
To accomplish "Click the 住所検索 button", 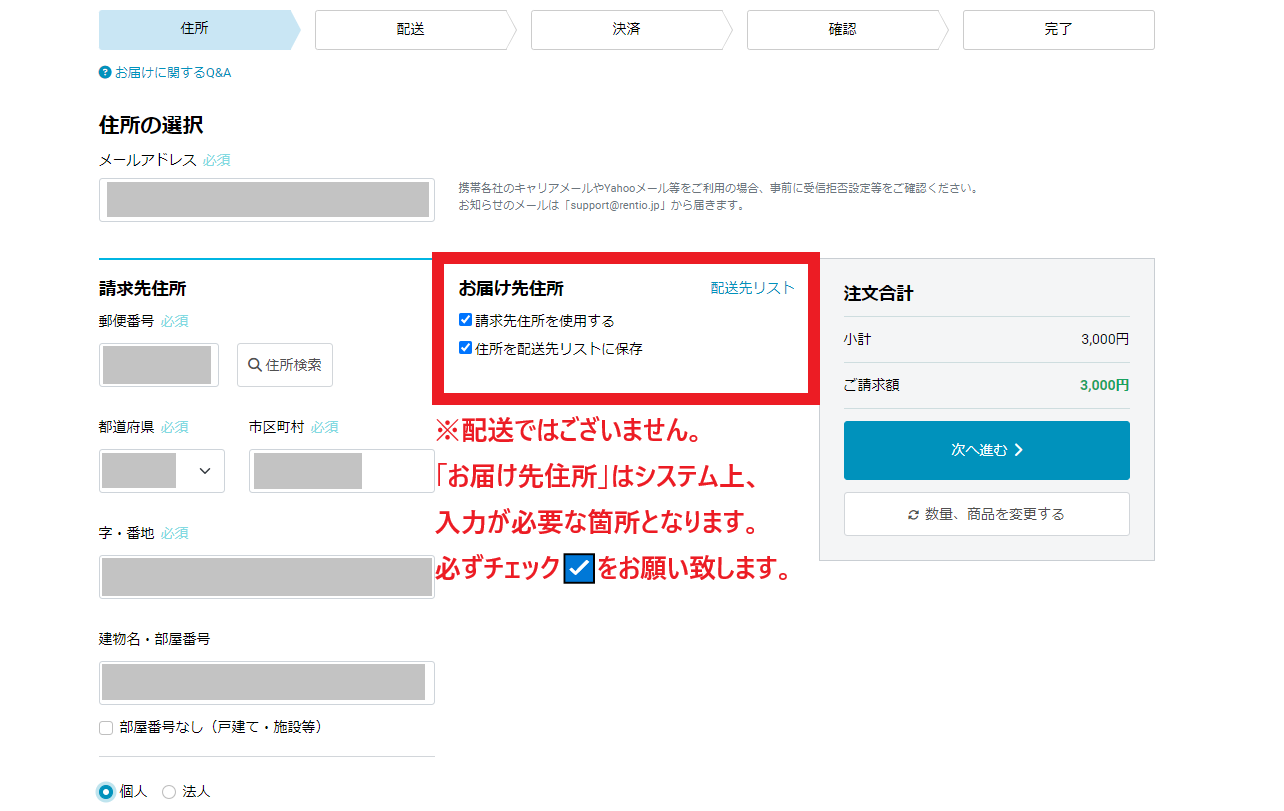I will click(285, 365).
